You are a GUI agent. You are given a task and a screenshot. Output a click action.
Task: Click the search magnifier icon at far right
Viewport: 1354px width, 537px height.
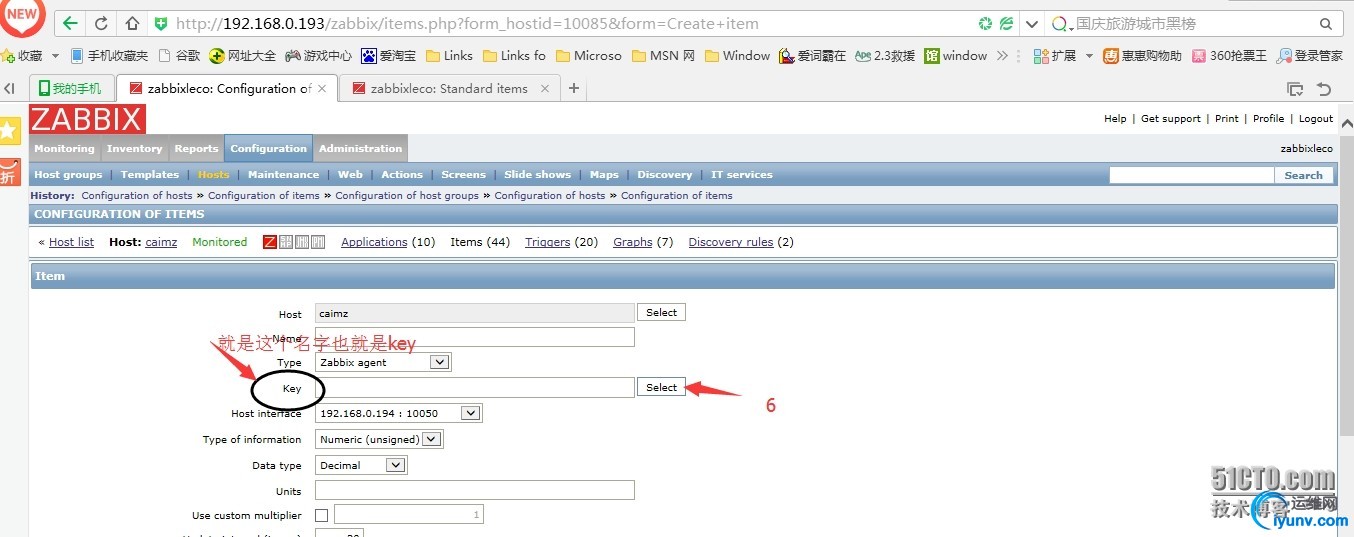coord(1325,23)
